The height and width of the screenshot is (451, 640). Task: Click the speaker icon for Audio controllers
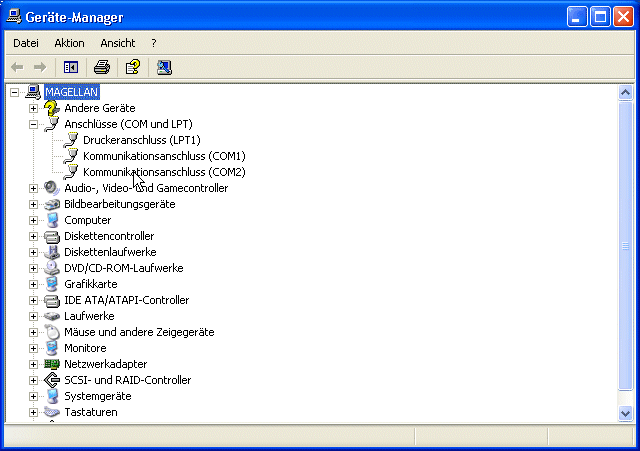pos(52,188)
